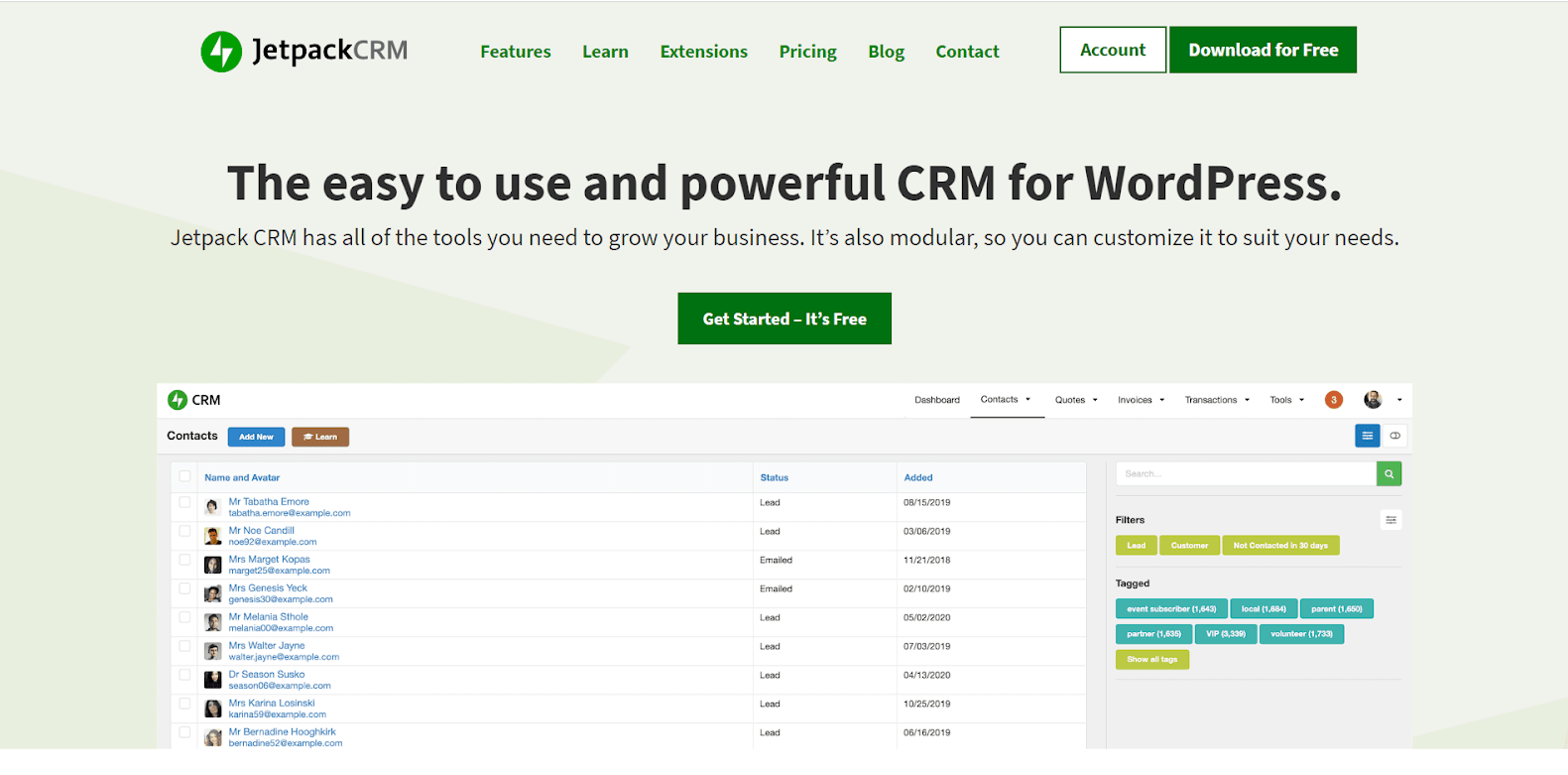The height and width of the screenshot is (775, 1568).
Task: Click Marget Kopas's avatar
Action: 212,565
